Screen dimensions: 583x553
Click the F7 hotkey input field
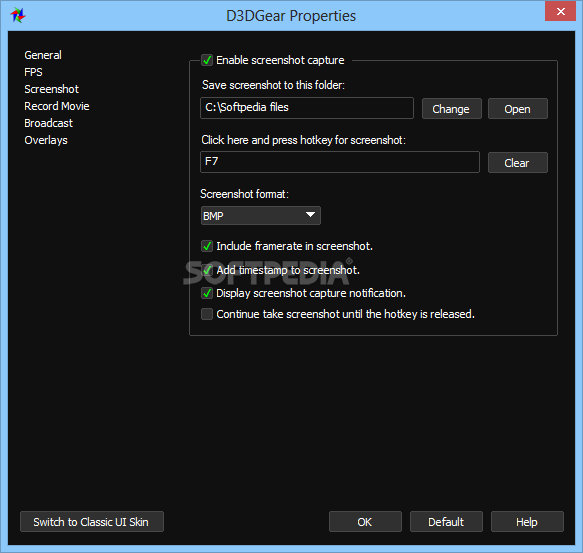click(x=340, y=162)
